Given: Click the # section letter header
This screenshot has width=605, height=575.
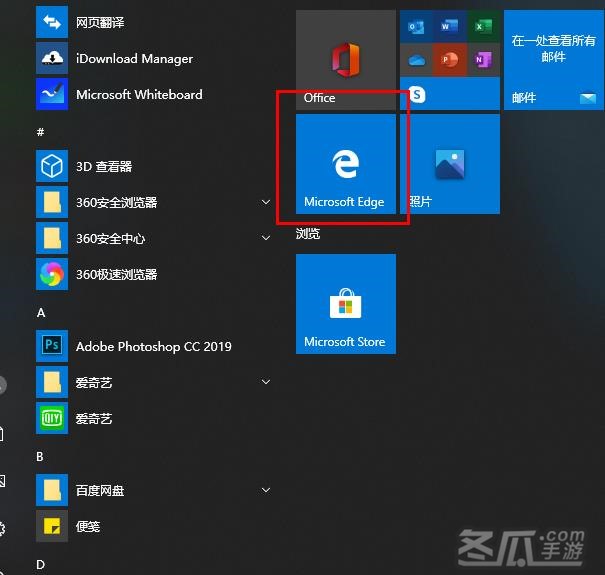Looking at the screenshot, I should (x=41, y=132).
